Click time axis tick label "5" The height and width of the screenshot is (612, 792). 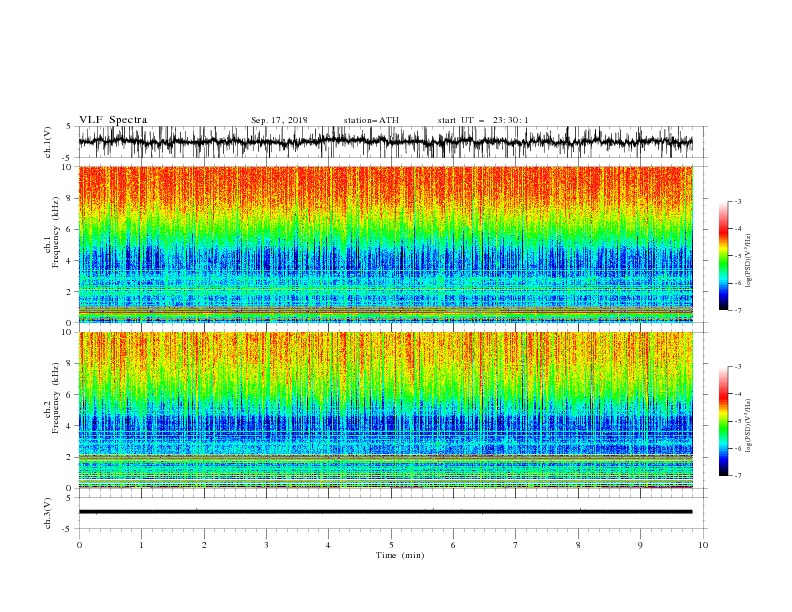point(391,545)
